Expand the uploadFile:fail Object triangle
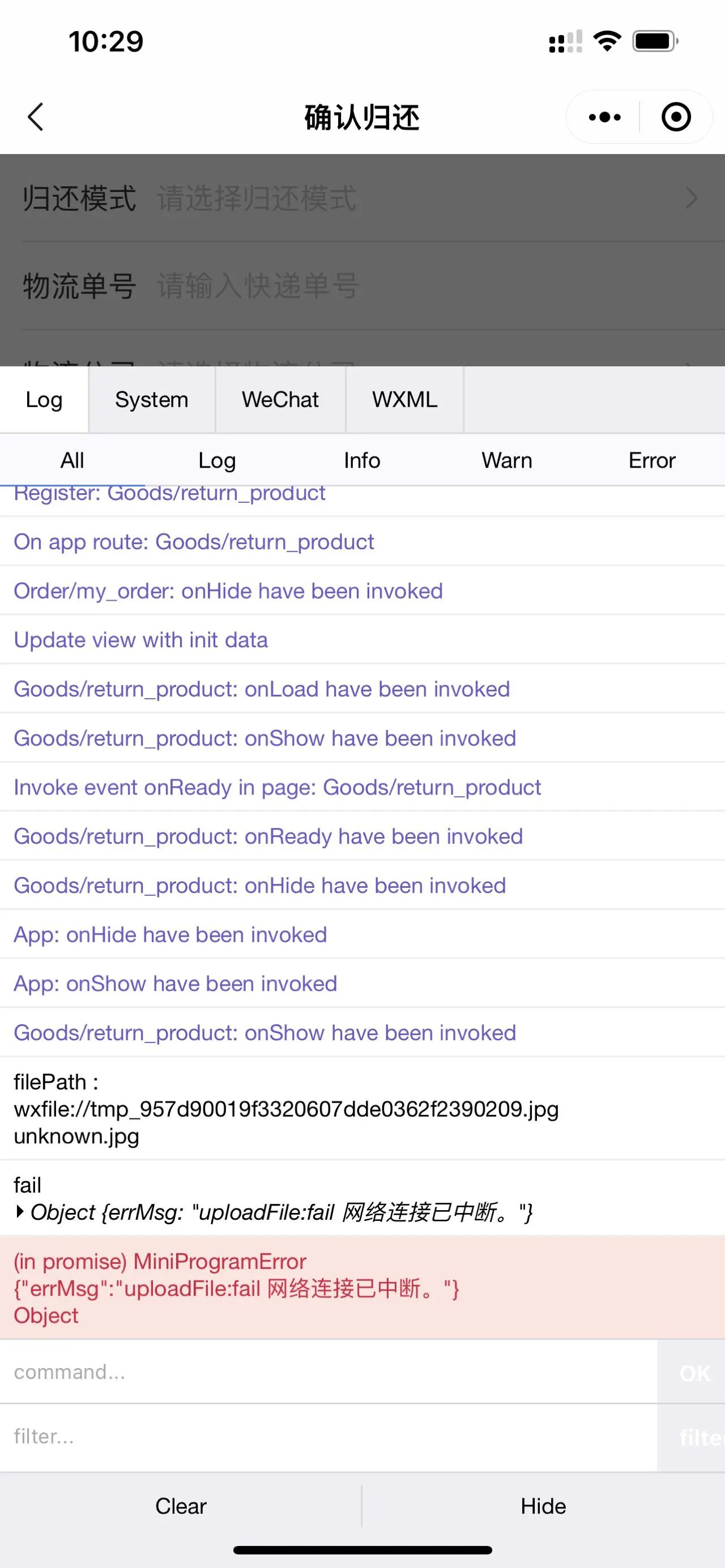 pos(20,1212)
